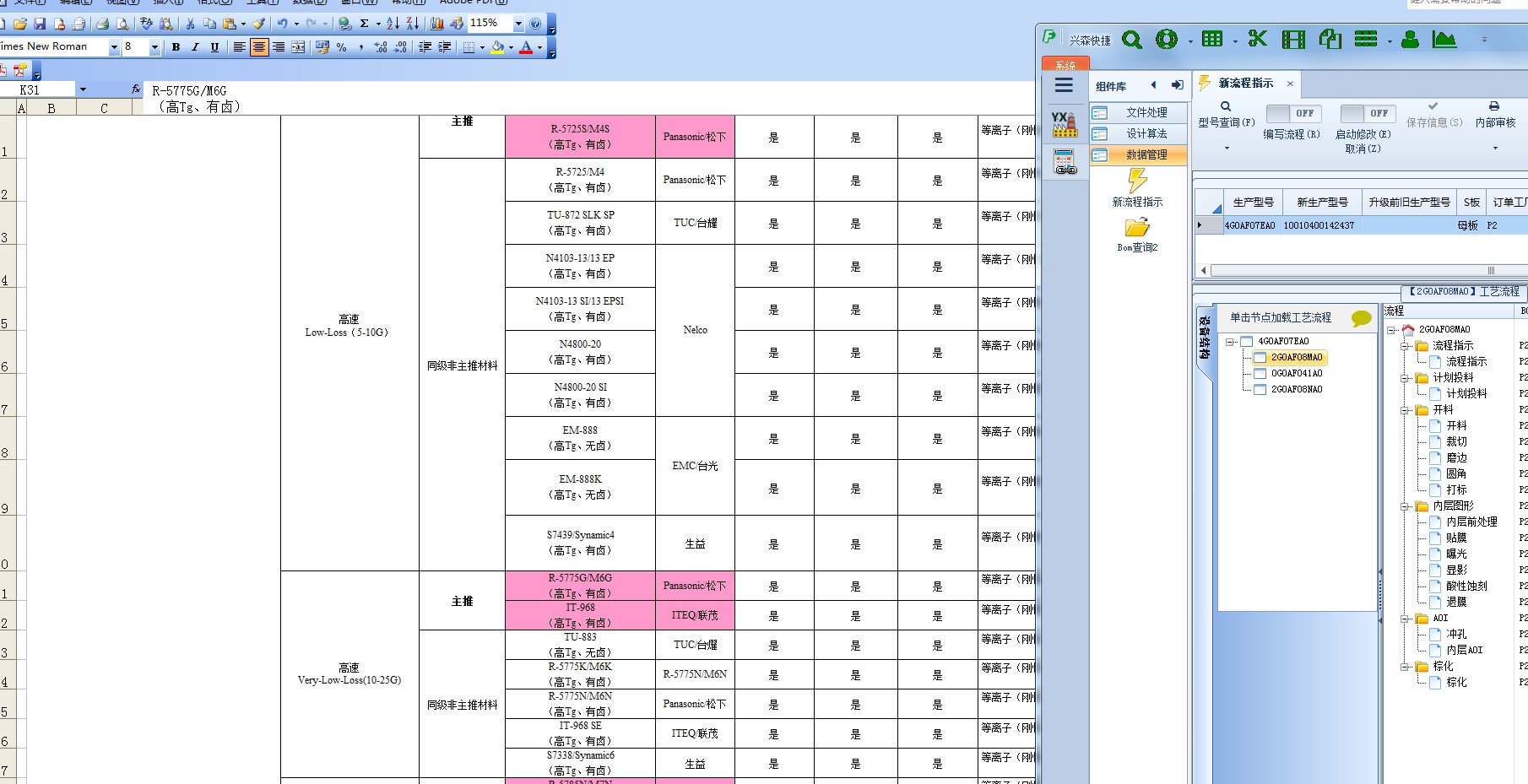1528x784 pixels.
Task: Sort ascending A-Z in Excel toolbar
Action: (393, 24)
